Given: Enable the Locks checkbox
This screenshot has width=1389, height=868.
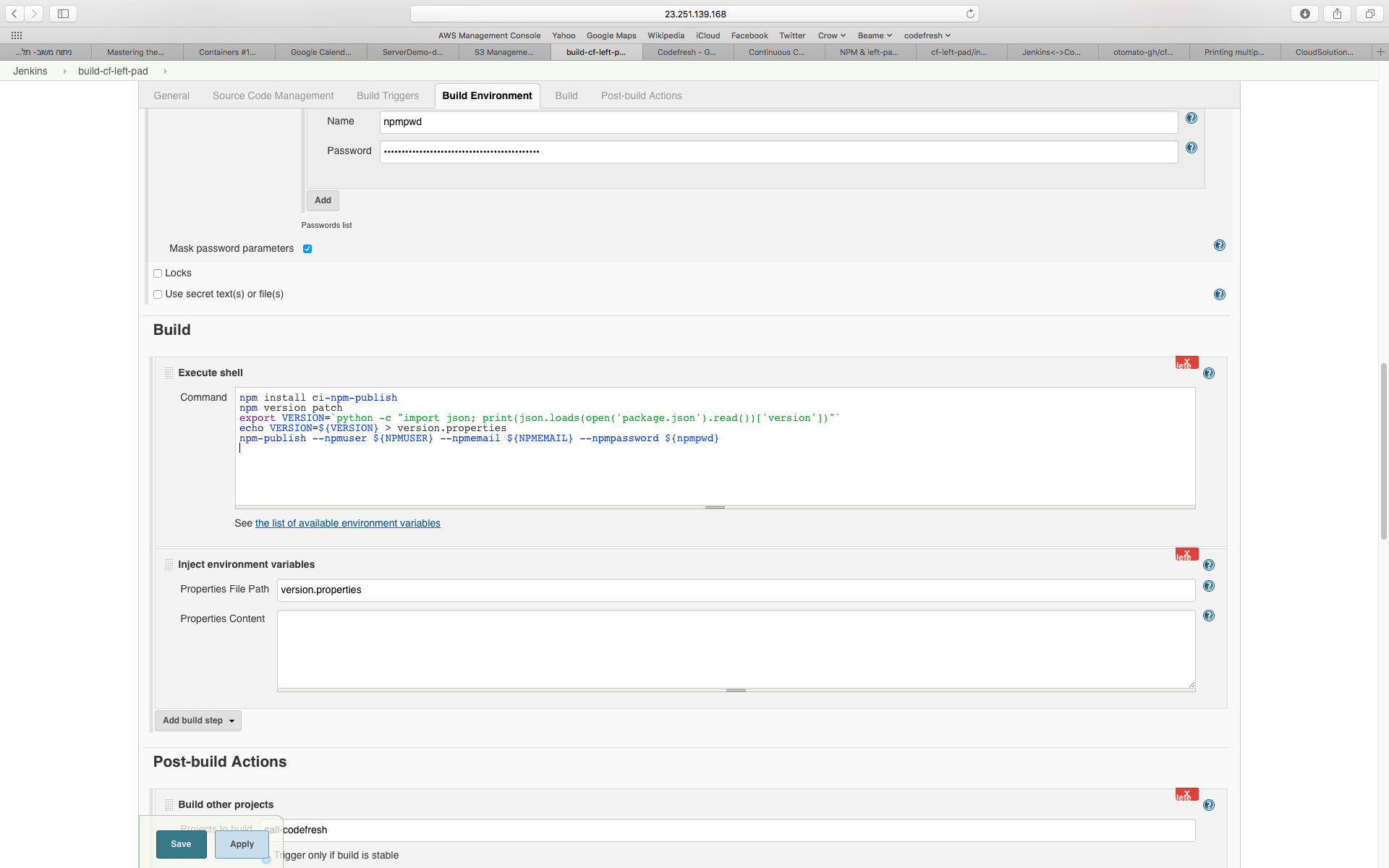Looking at the screenshot, I should (x=158, y=273).
